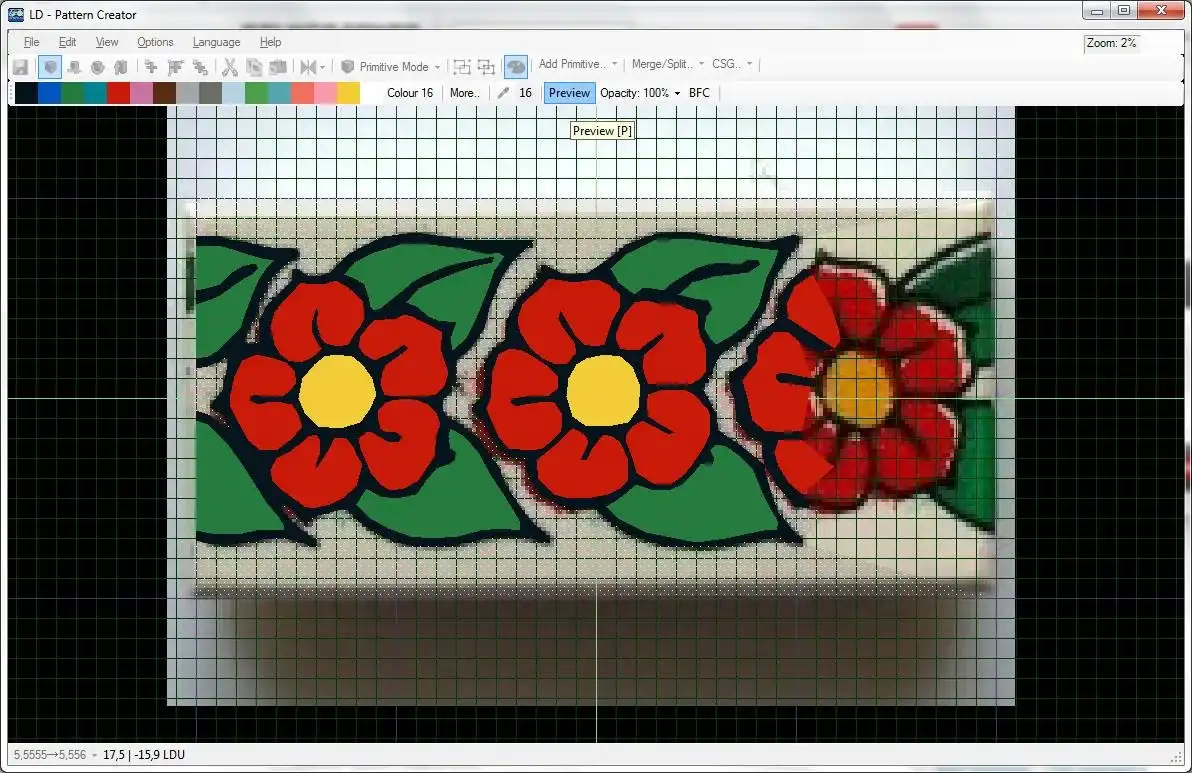Viewport: 1192px width, 773px height.
Task: Click the LD Pattern Creator title bar app icon
Action: 16,14
